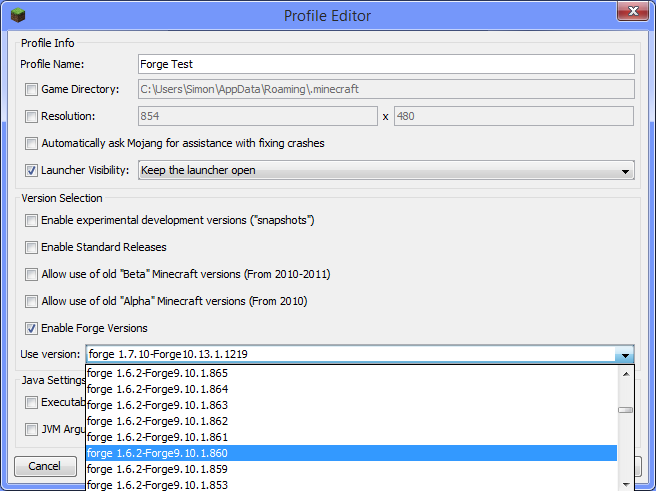Click the version list scroll down arrow

click(626, 484)
